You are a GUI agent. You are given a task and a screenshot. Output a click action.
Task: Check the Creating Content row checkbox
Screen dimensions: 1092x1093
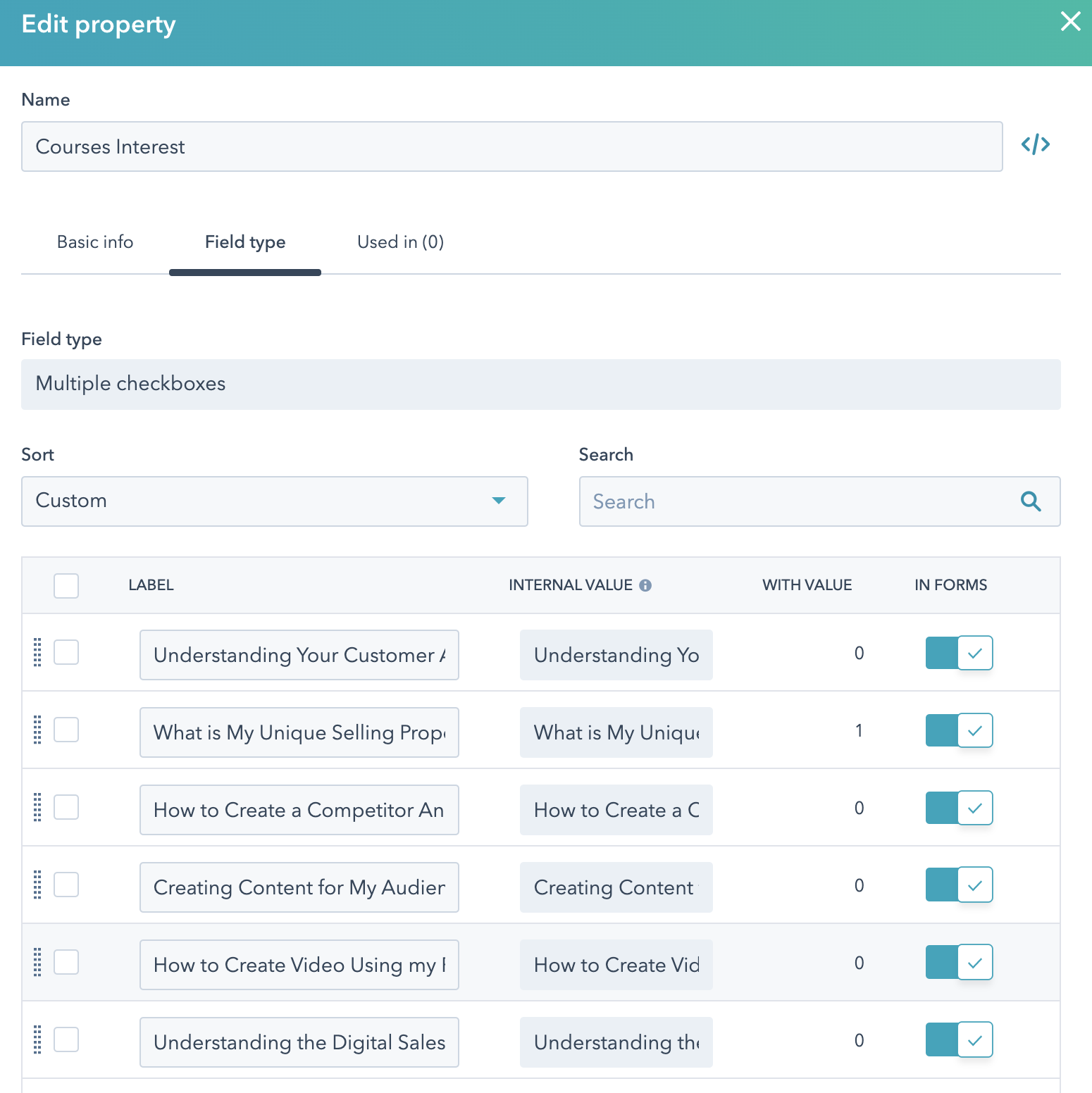pos(66,885)
